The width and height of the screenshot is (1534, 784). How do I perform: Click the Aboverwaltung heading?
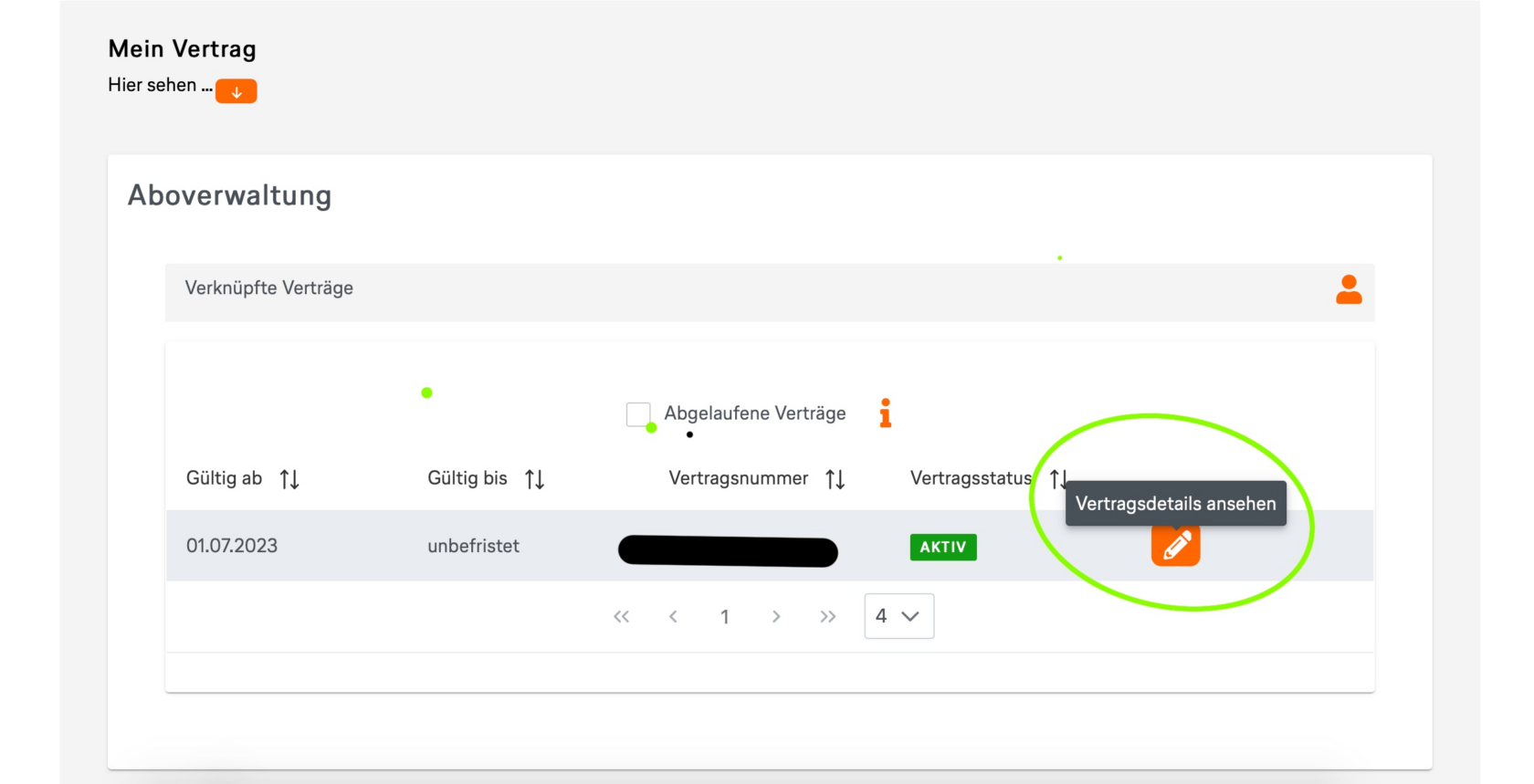pos(230,195)
